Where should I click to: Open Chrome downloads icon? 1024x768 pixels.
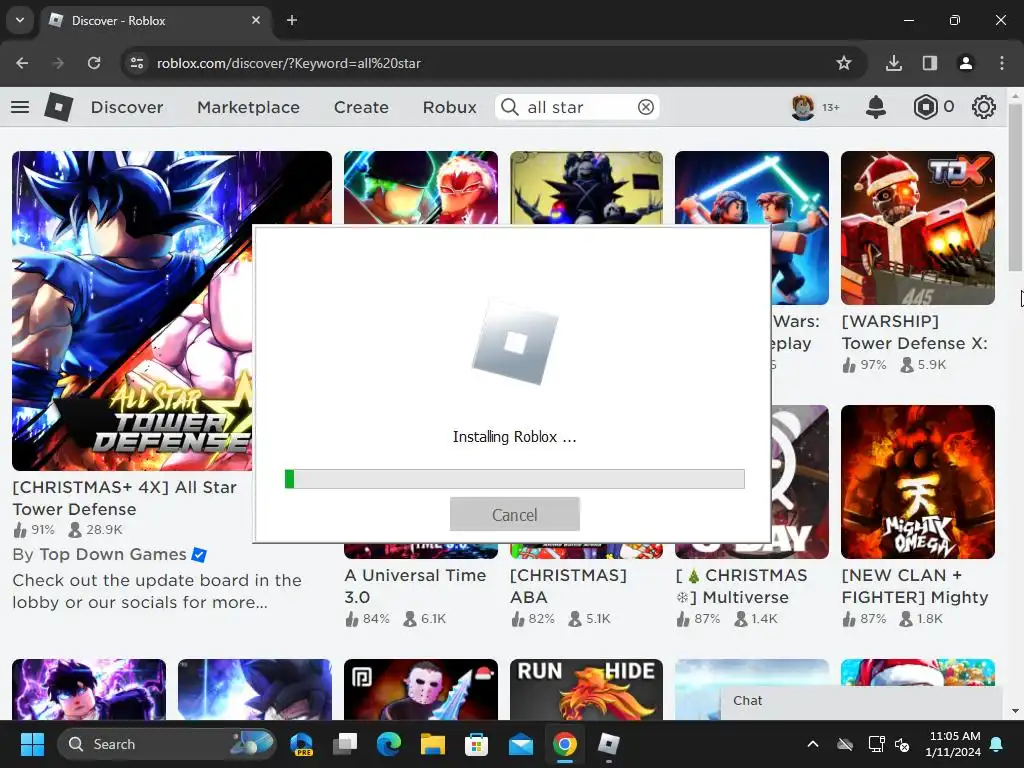(893, 63)
